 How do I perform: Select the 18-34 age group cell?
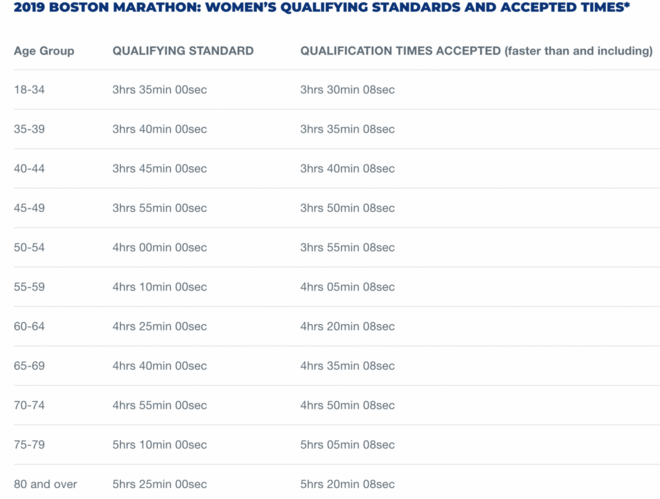click(29, 90)
